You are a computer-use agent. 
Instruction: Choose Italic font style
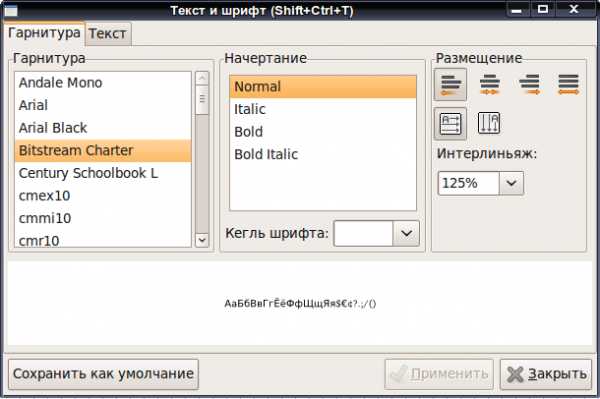[x=323, y=109]
